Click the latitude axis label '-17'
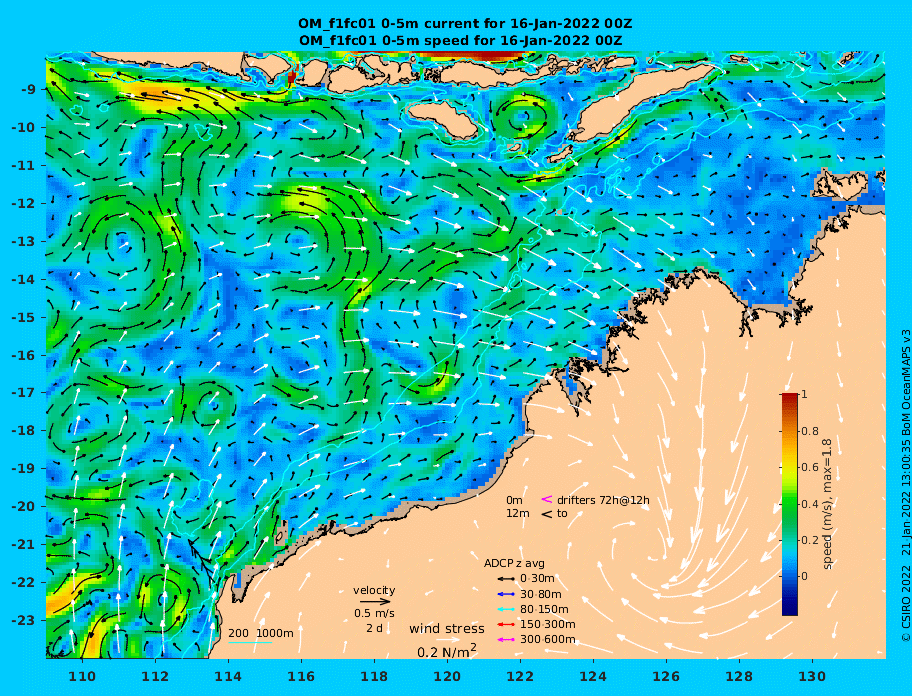912x696 pixels. (24, 393)
